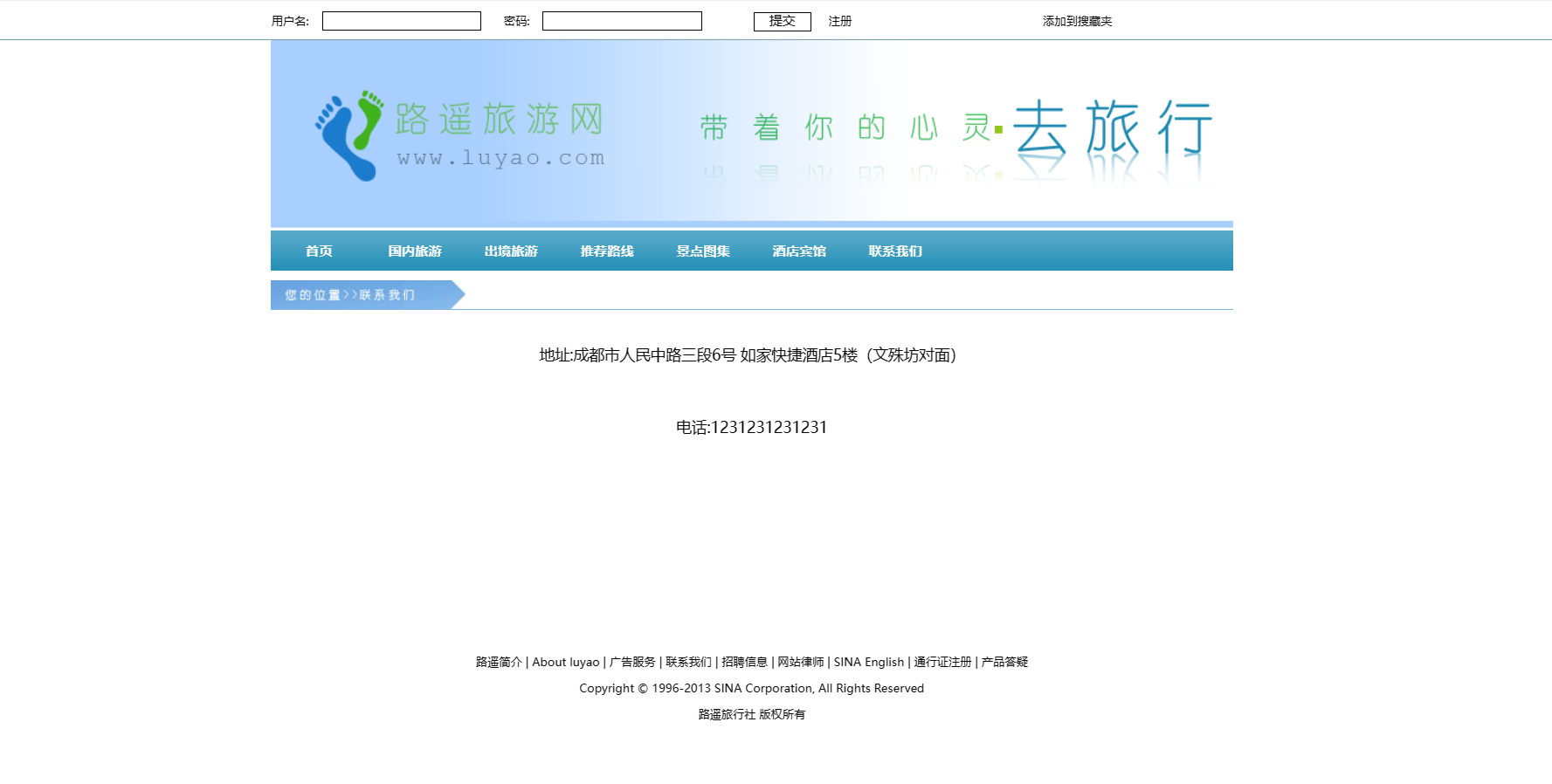Open 网站律师 footer link
The image size is (1552, 784).
(801, 662)
